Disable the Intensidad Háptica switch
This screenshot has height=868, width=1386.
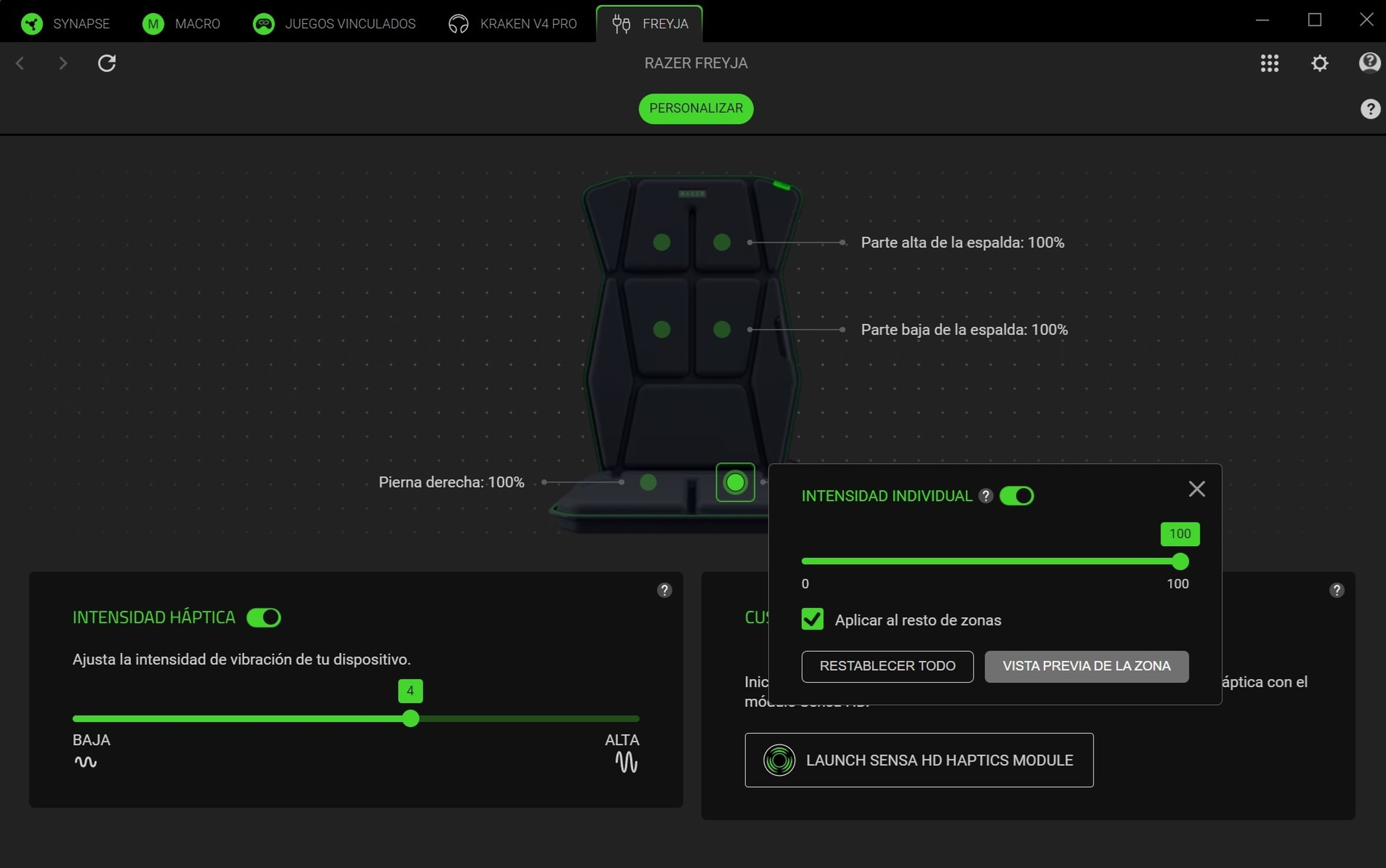pyautogui.click(x=263, y=617)
